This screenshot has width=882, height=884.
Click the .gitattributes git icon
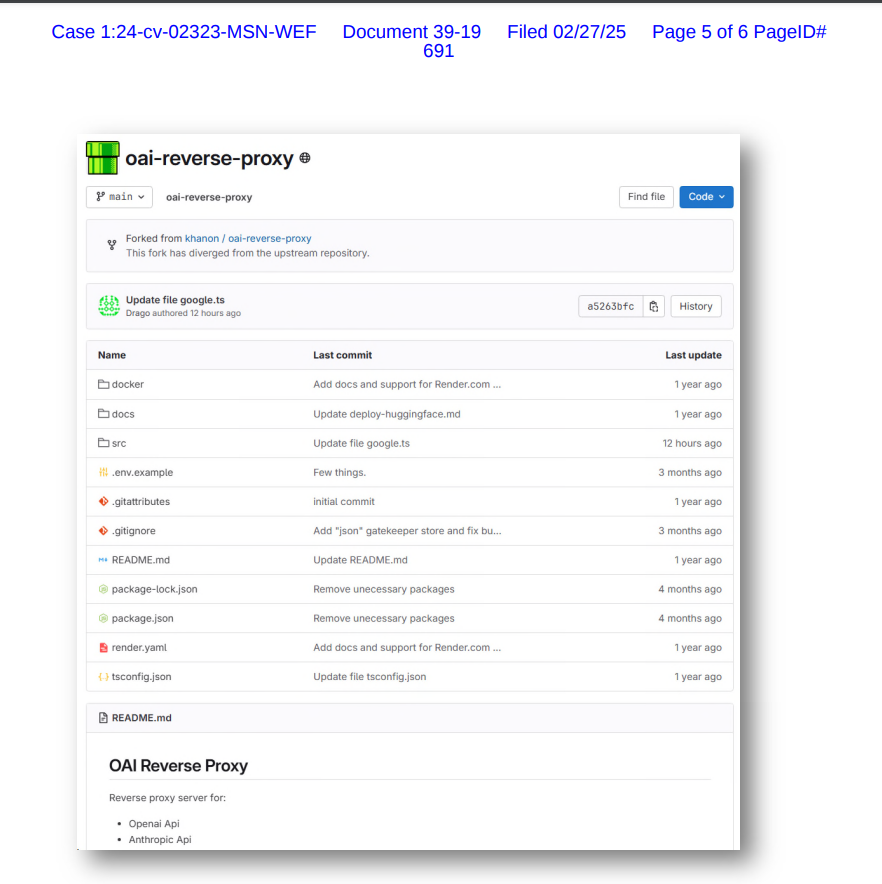pyautogui.click(x=103, y=501)
